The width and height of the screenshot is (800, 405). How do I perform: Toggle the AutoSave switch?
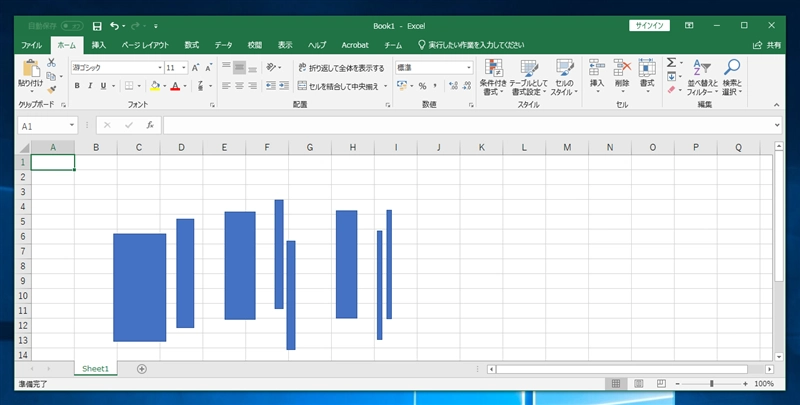pyautogui.click(x=72, y=26)
